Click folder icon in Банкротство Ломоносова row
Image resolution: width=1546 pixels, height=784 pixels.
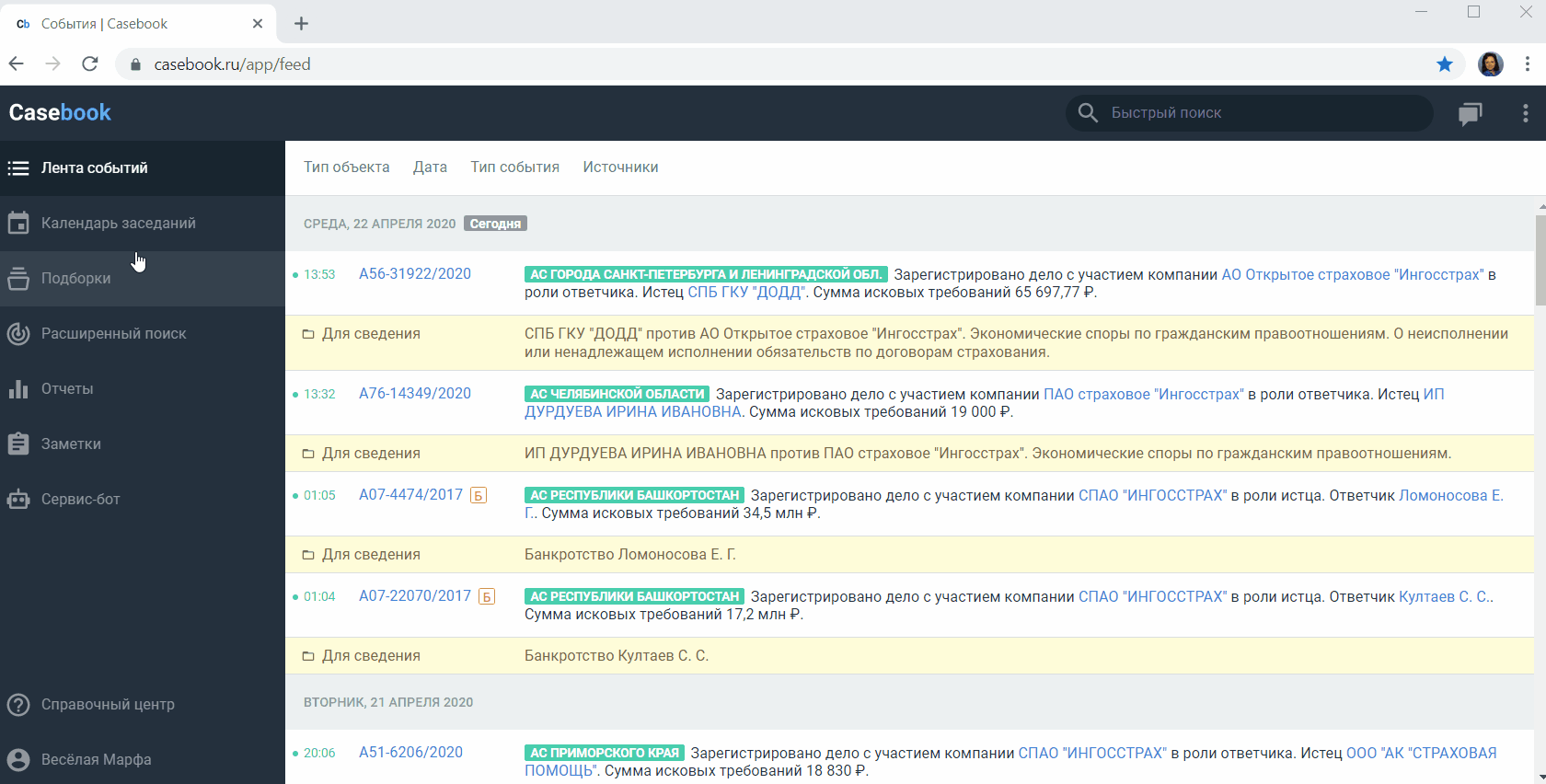coord(309,555)
